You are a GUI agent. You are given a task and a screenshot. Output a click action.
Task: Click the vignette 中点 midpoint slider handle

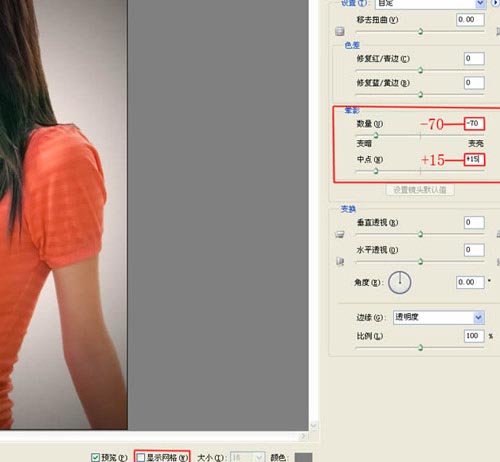pyautogui.click(x=376, y=171)
